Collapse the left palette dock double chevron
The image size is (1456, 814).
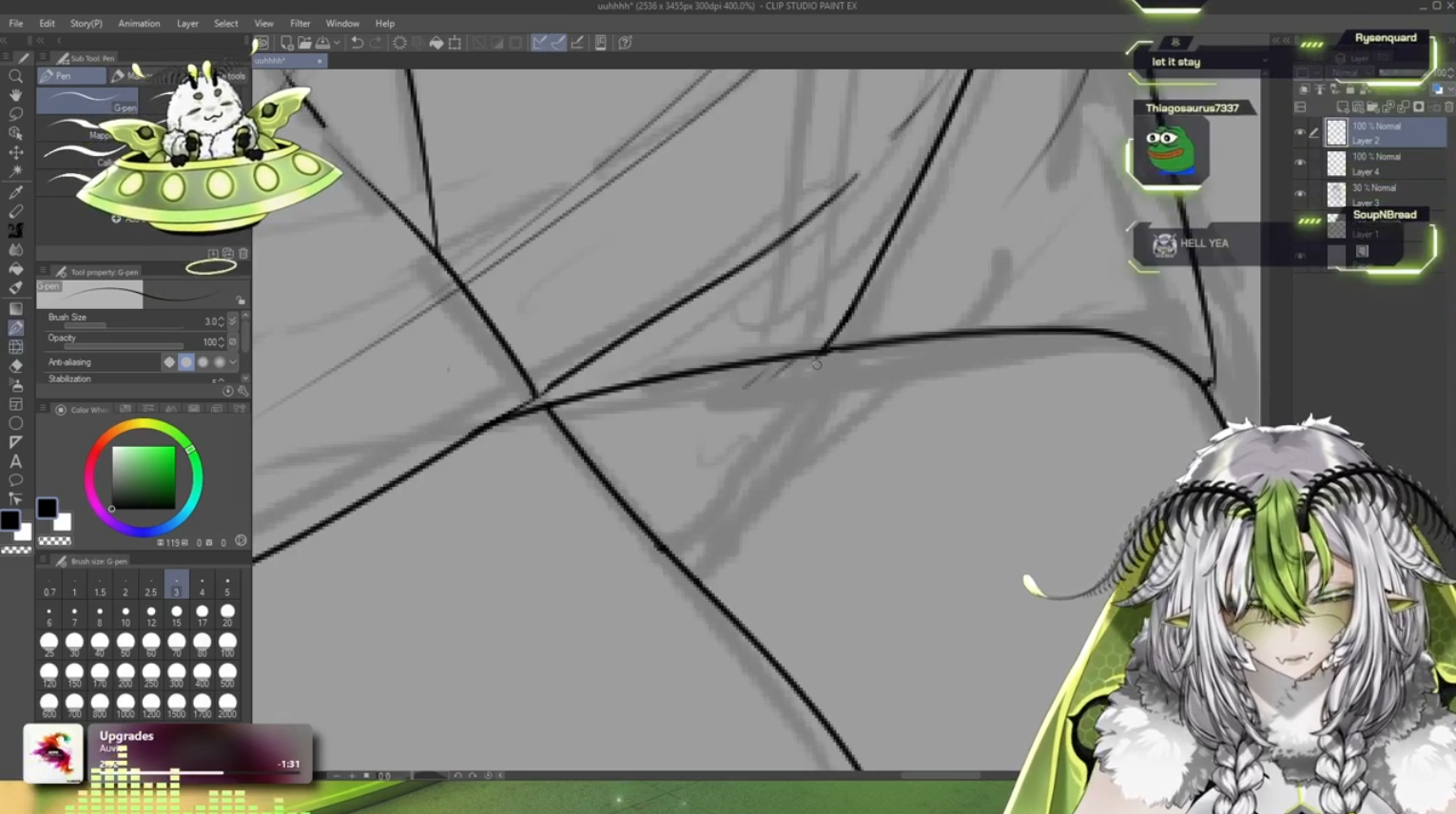[x=40, y=41]
